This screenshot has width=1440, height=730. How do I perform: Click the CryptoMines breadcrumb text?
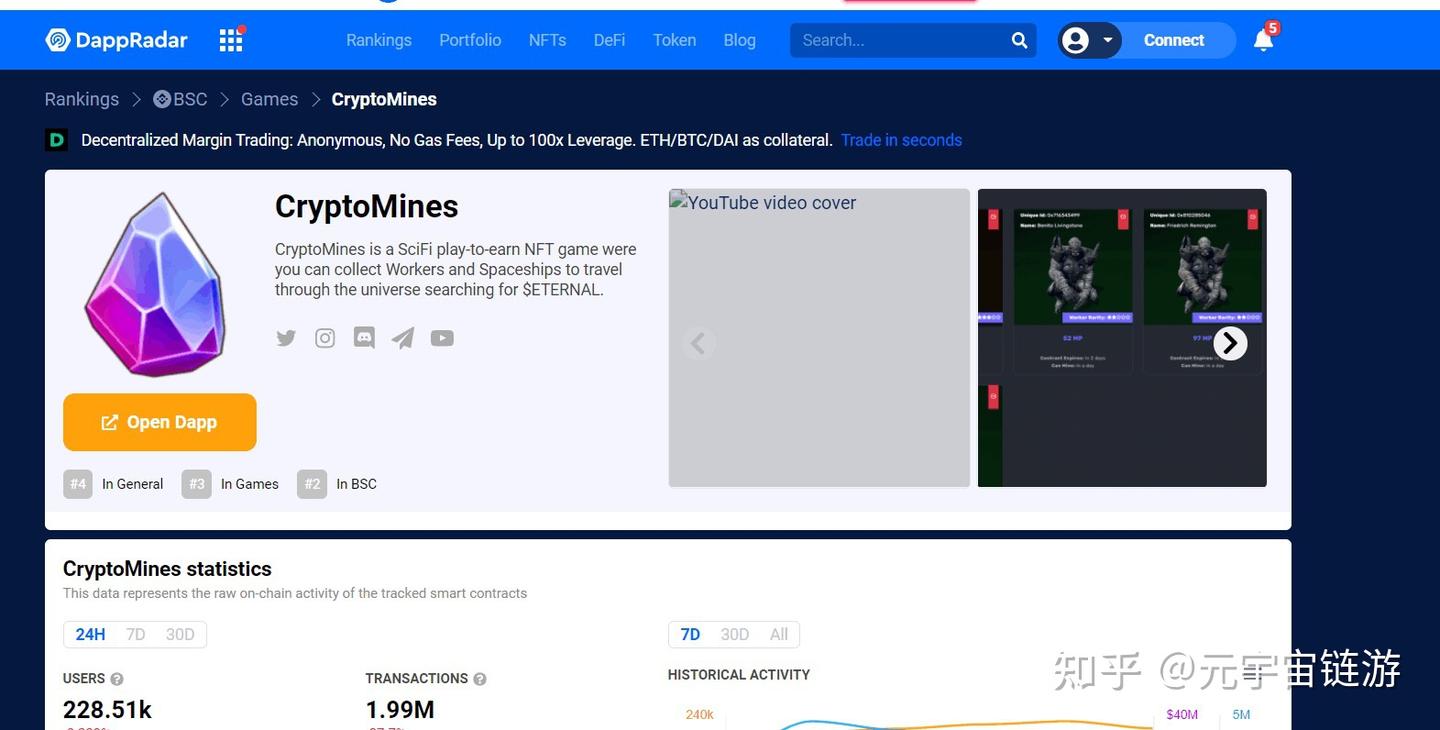pos(384,99)
